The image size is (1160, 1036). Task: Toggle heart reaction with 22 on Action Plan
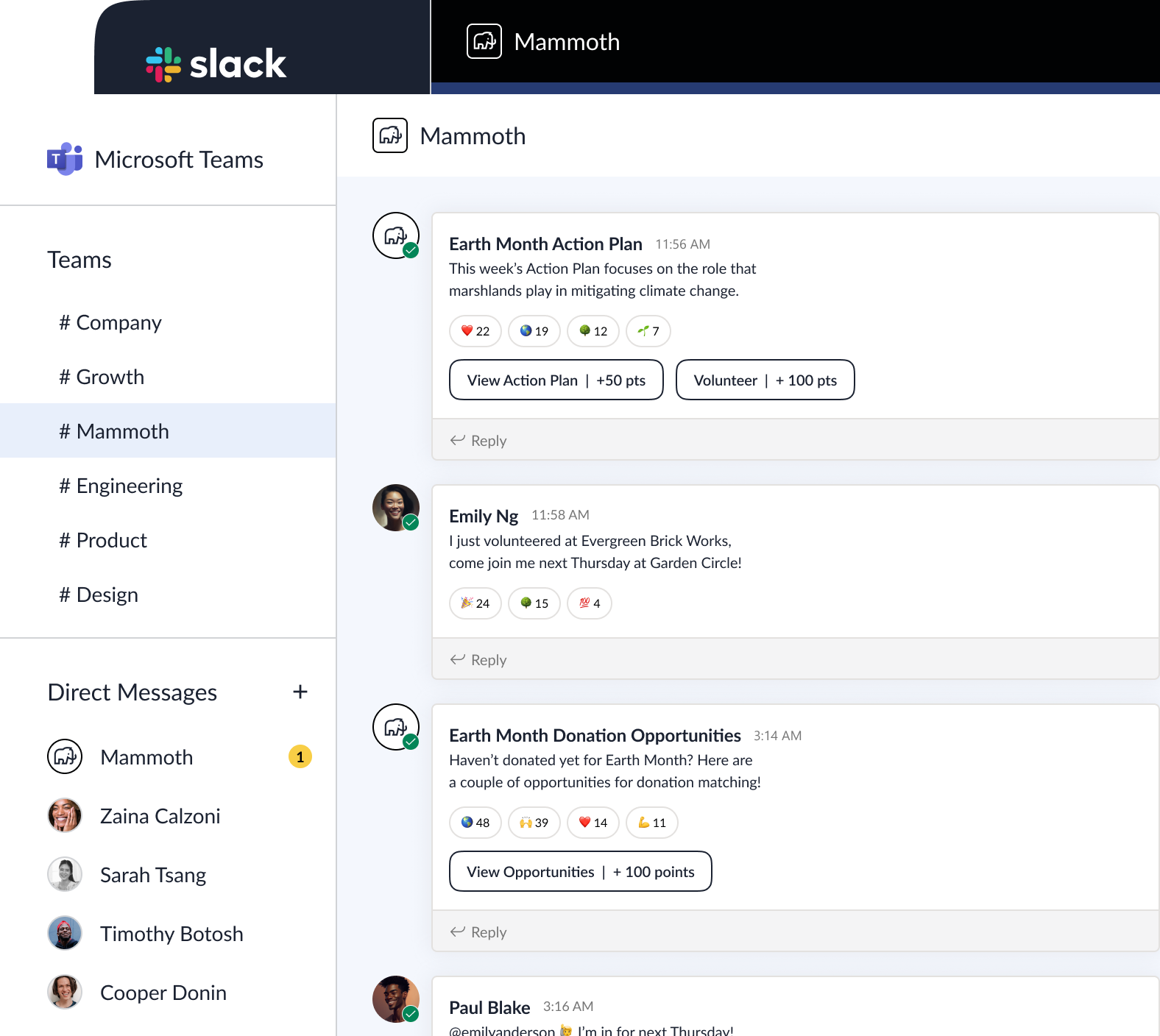475,331
